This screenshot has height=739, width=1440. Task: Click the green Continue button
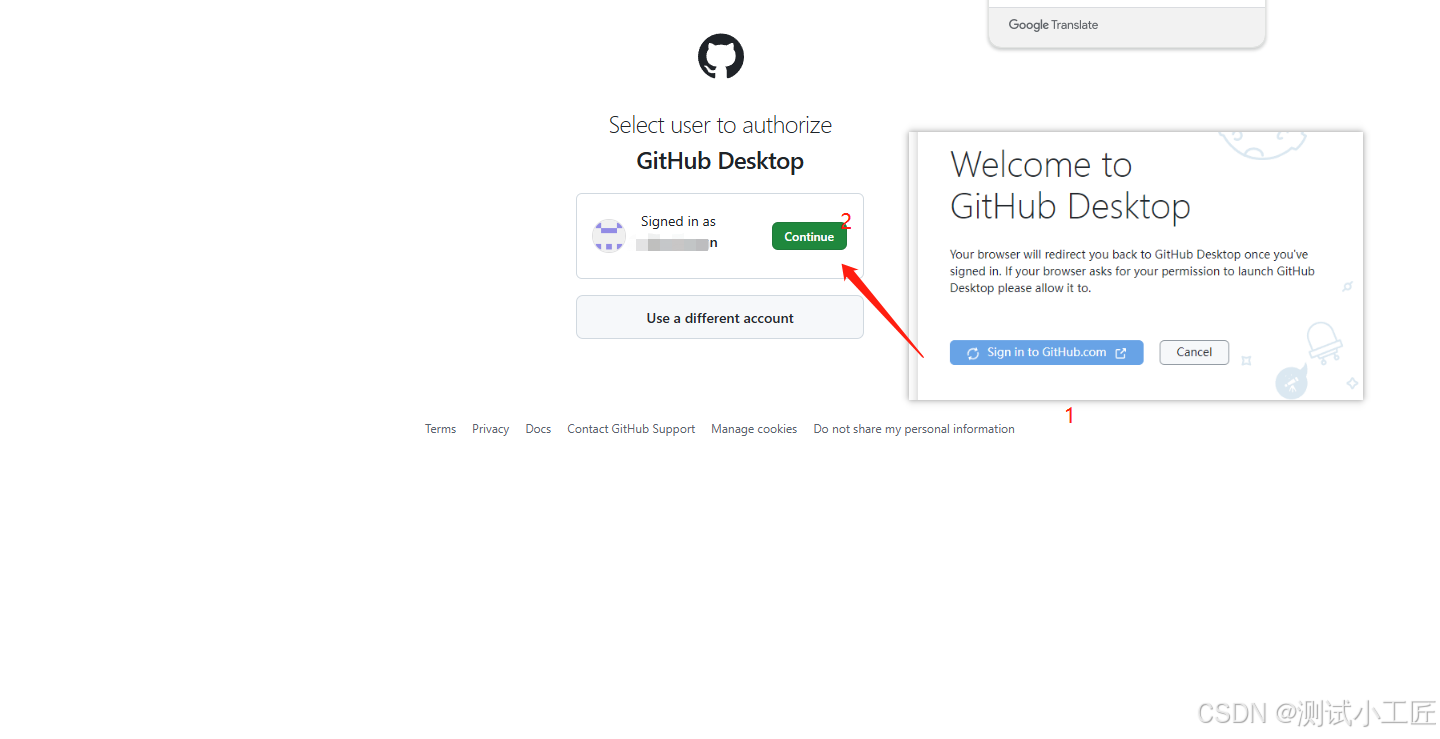pos(809,237)
